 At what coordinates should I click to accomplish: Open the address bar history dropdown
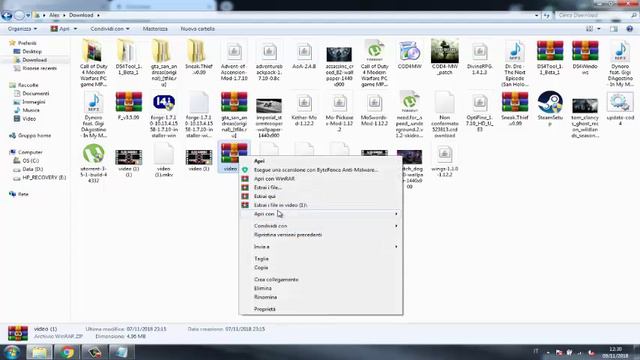tap(536, 16)
